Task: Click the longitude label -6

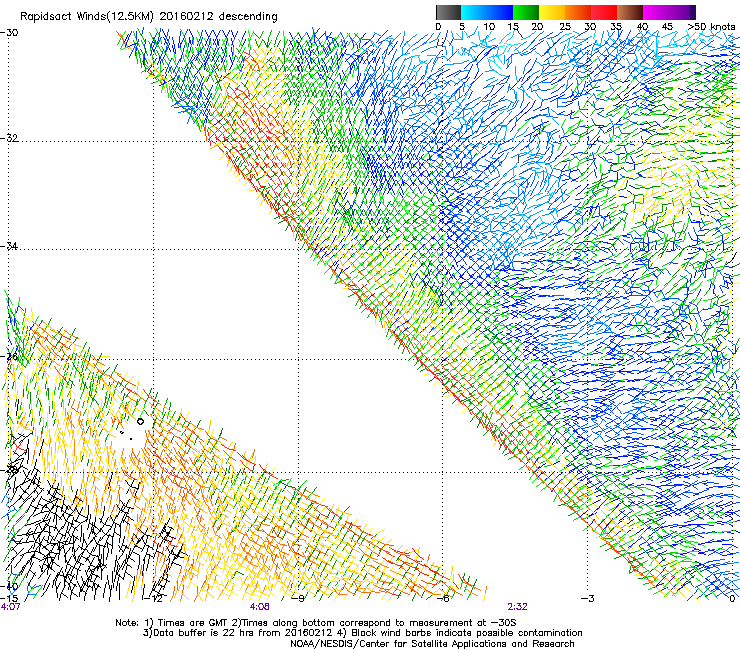Action: [x=443, y=599]
